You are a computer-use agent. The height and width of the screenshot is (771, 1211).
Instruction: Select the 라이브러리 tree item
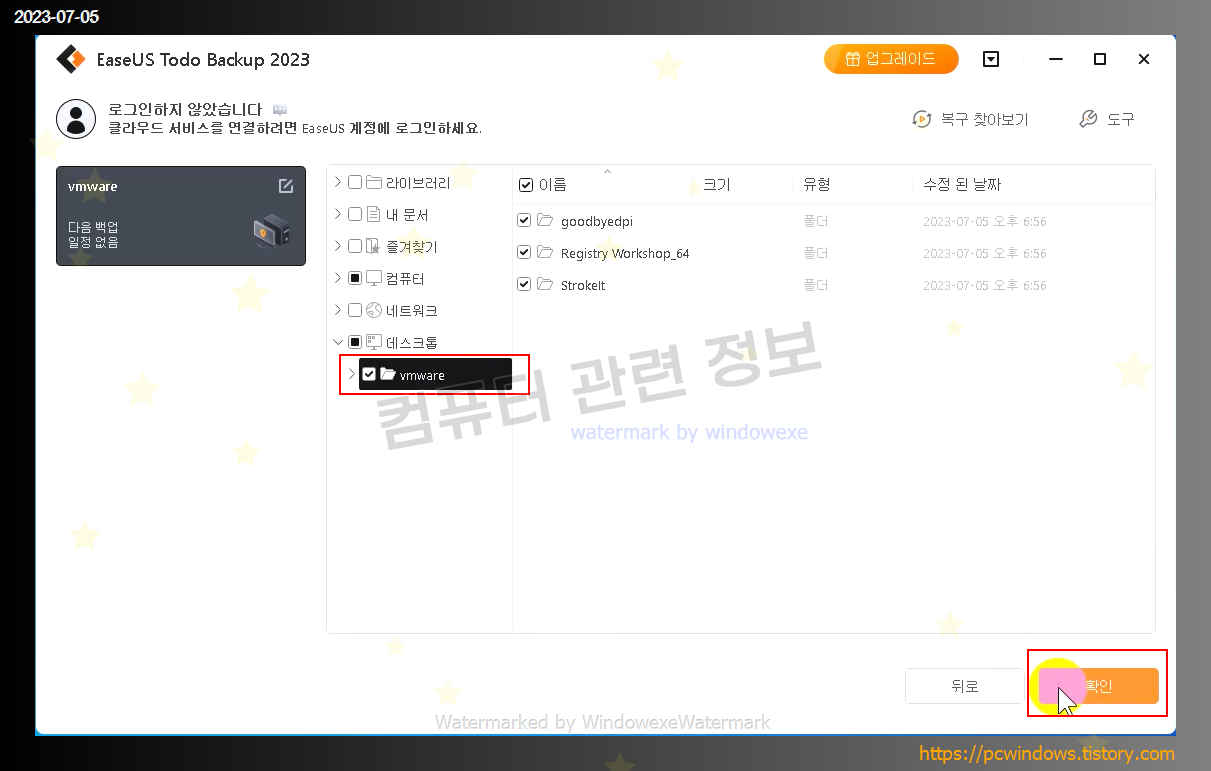click(x=418, y=183)
